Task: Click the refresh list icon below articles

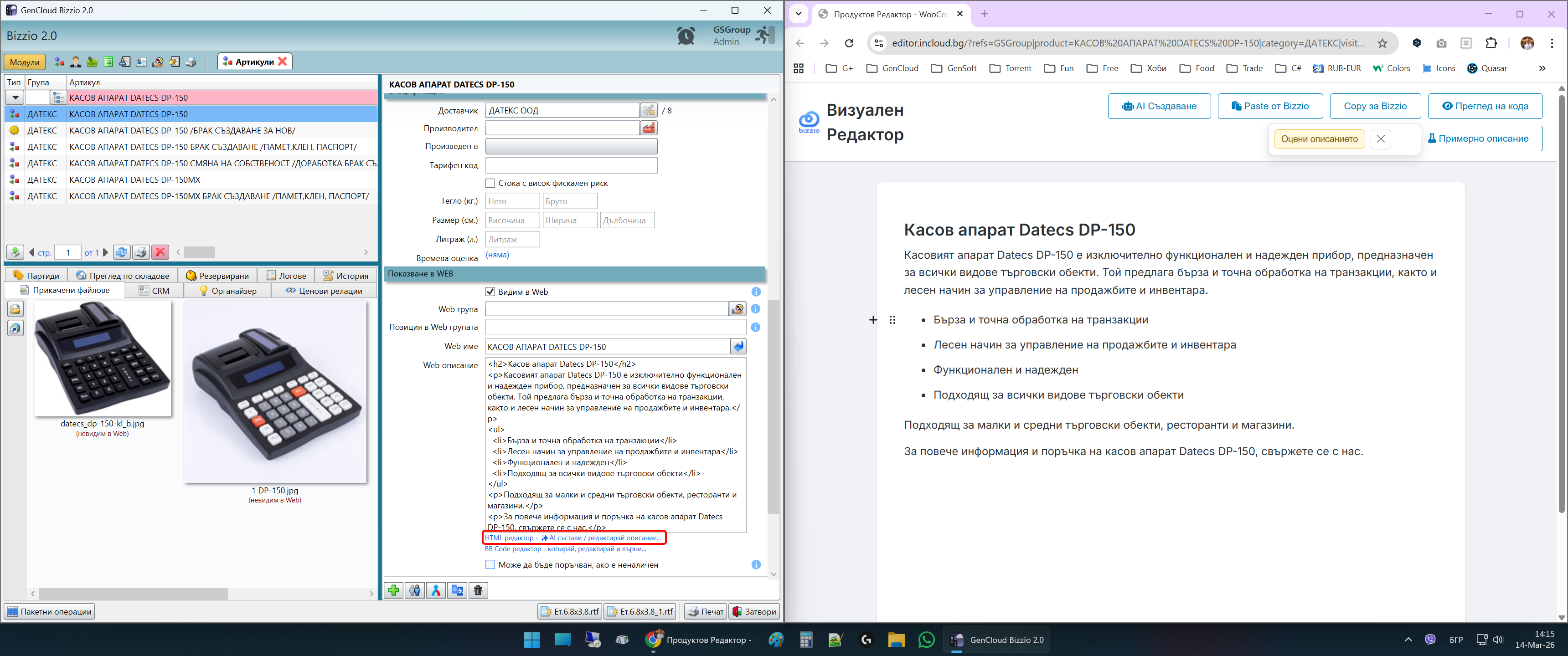Action: [x=122, y=252]
